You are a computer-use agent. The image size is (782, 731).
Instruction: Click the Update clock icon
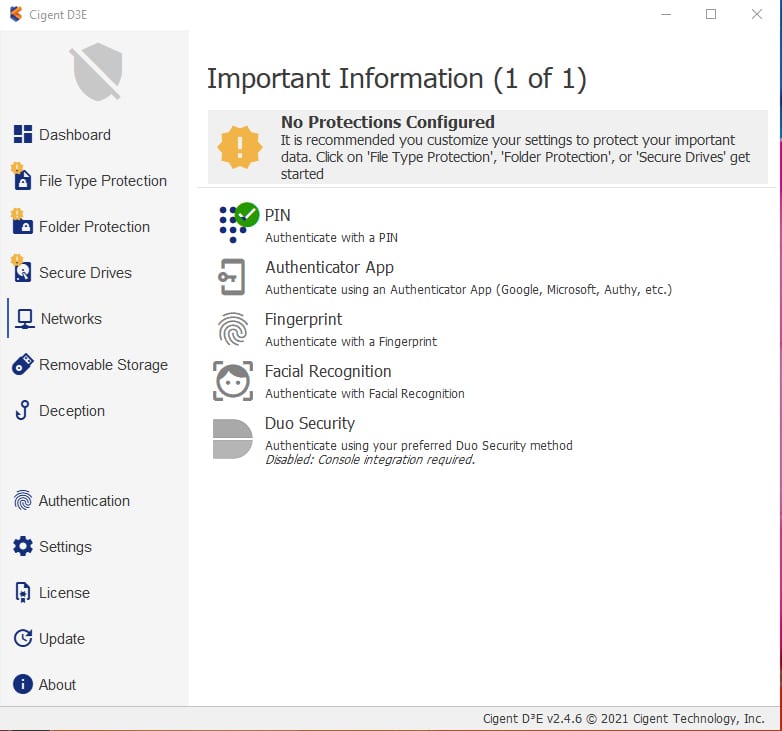pos(23,638)
